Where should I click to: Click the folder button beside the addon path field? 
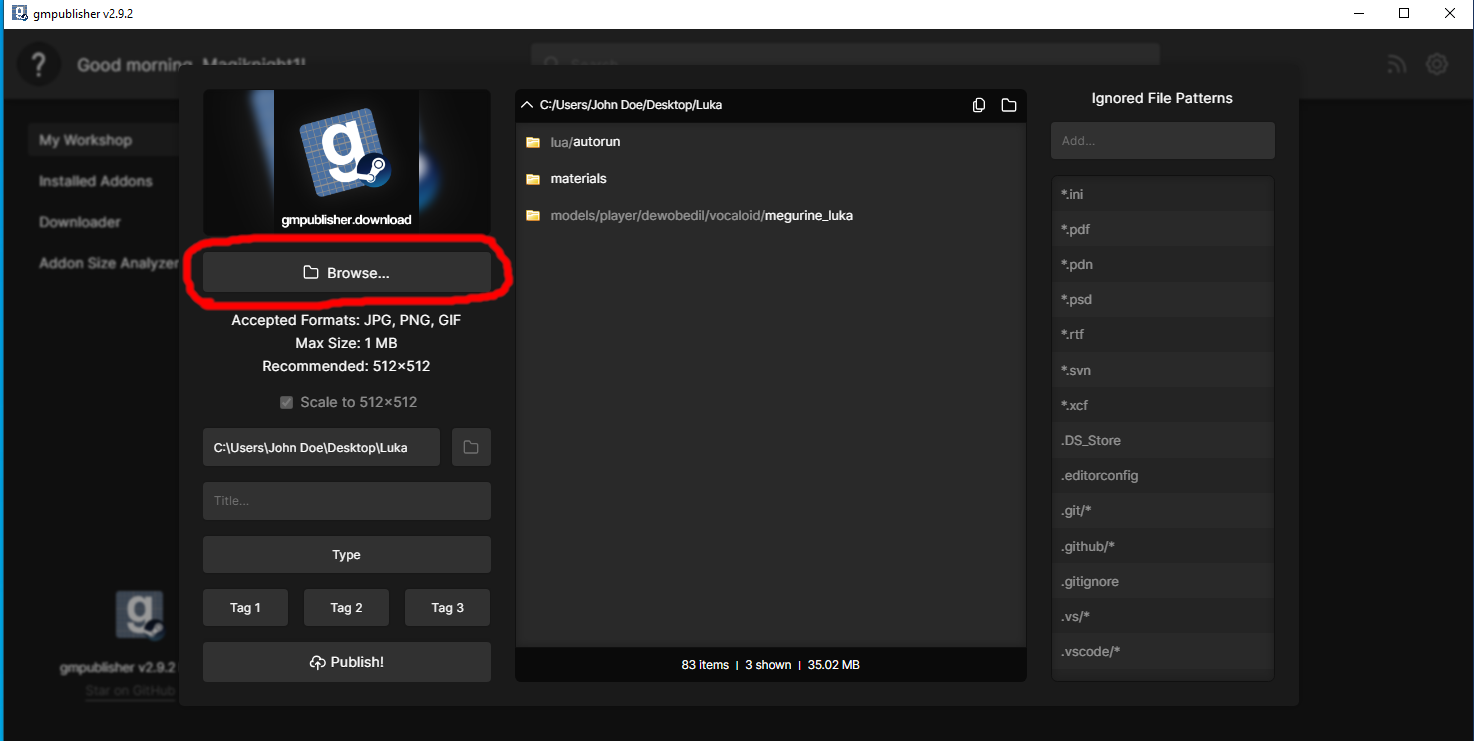point(471,447)
